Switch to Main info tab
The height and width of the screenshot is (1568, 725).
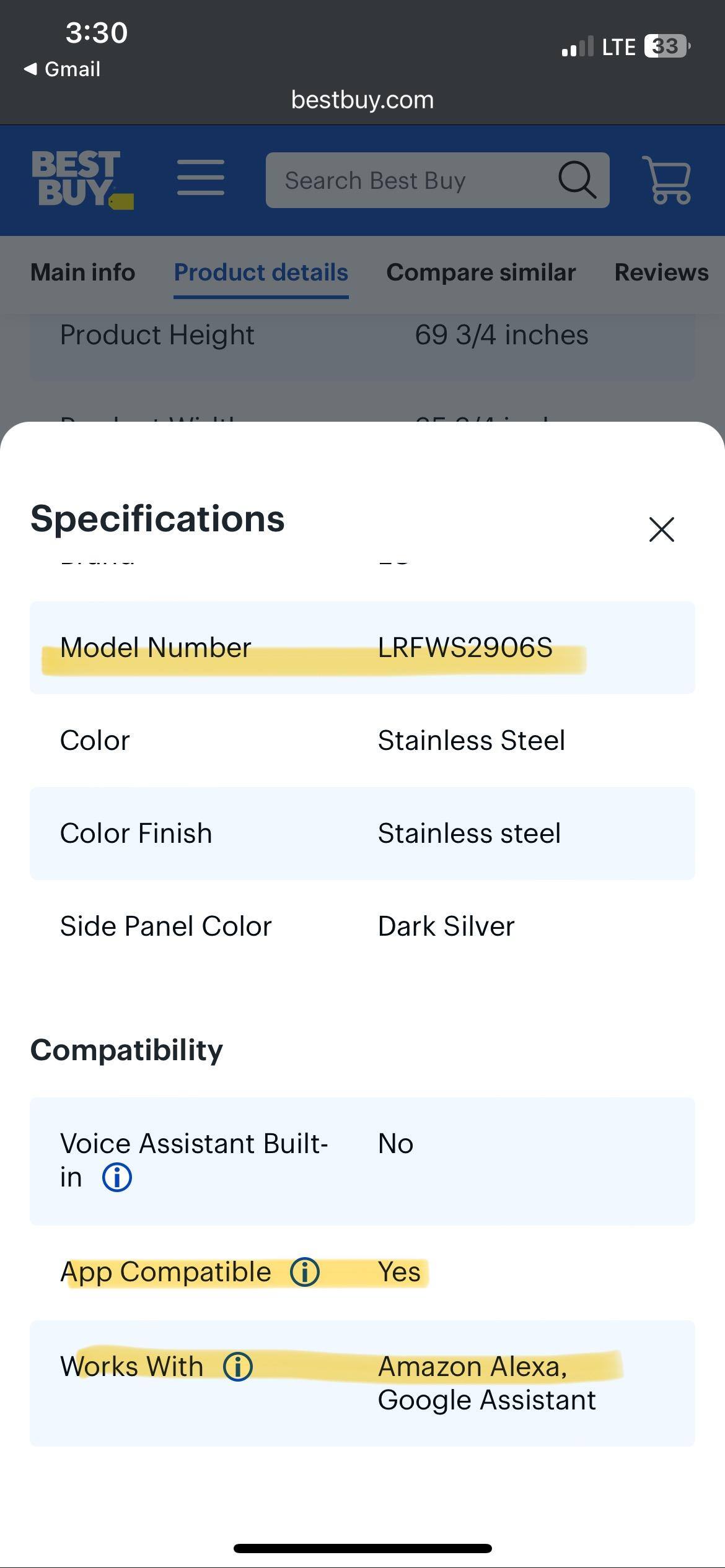[82, 272]
